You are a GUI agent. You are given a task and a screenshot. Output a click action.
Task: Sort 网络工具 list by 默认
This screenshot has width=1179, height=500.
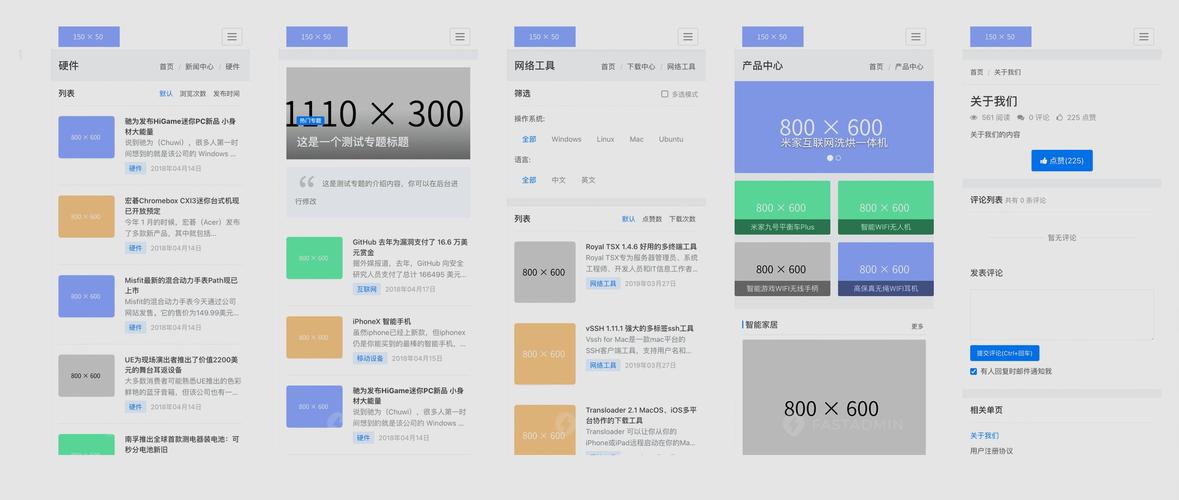coord(629,220)
